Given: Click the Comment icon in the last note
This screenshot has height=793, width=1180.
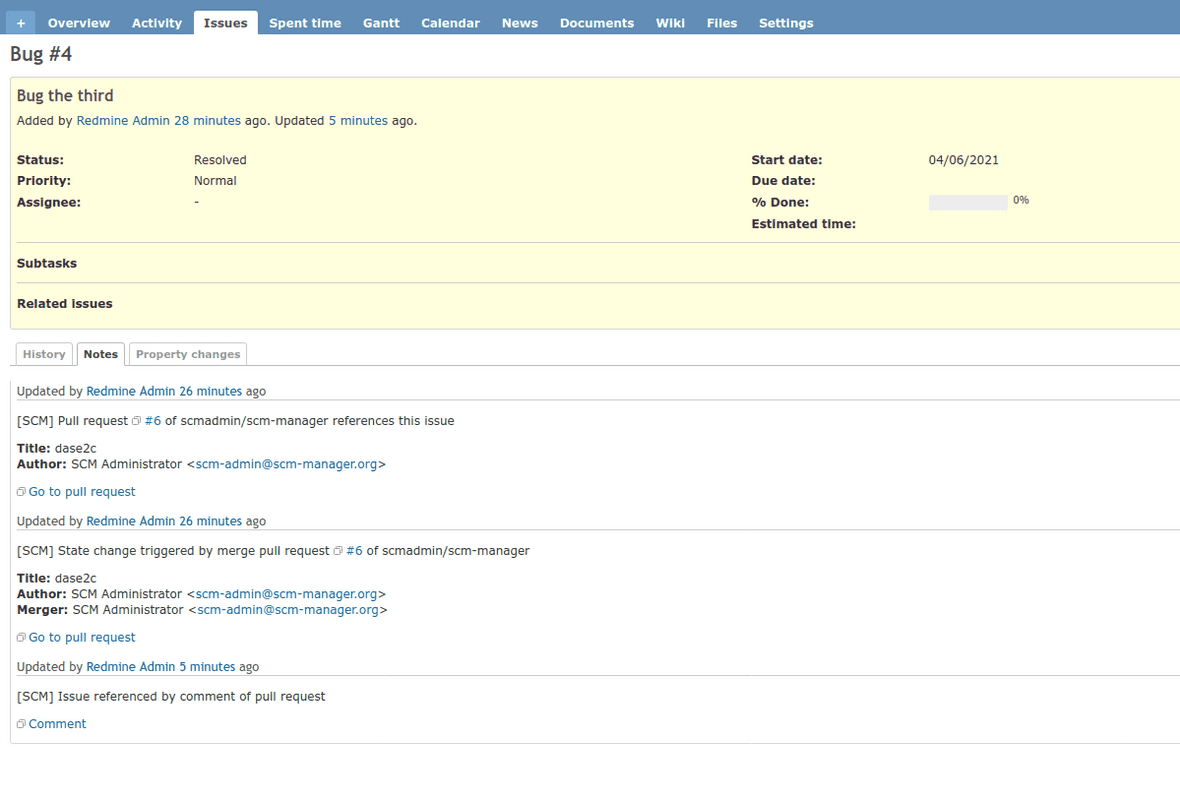Looking at the screenshot, I should click(20, 722).
